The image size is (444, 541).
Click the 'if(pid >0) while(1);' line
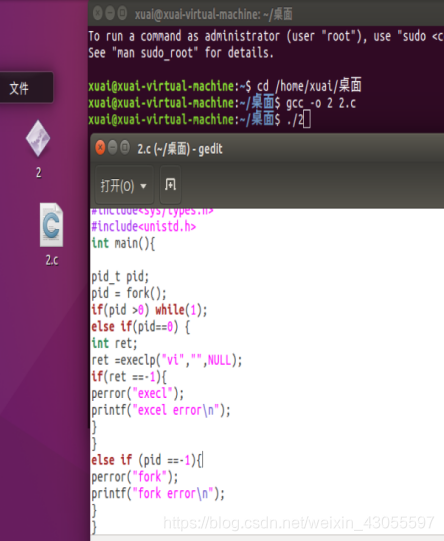(149, 310)
